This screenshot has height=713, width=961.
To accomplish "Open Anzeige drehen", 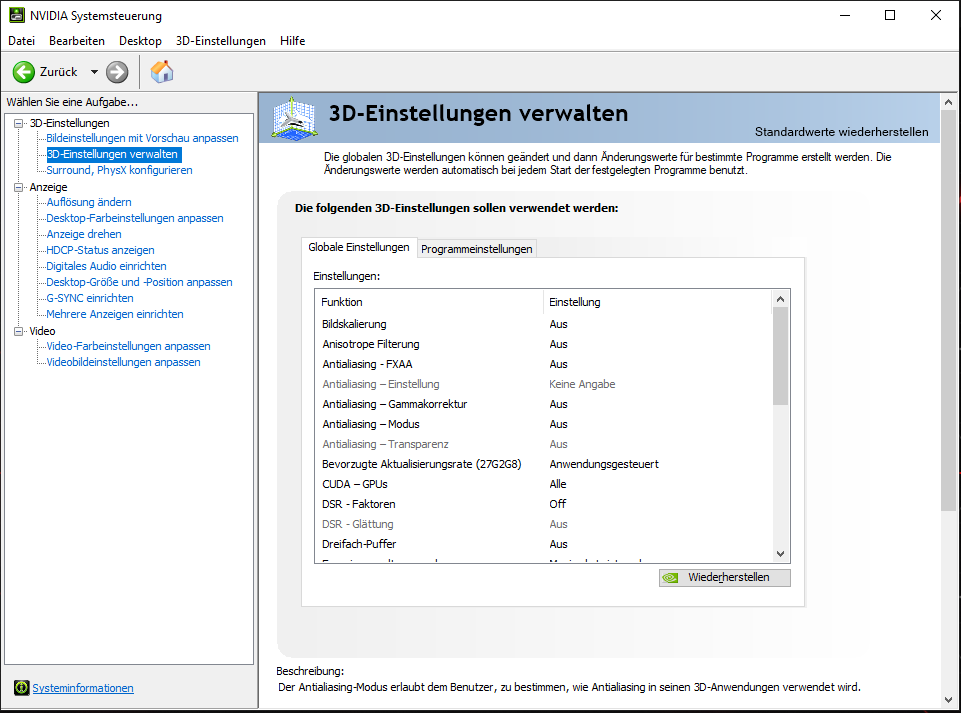I will pos(84,234).
